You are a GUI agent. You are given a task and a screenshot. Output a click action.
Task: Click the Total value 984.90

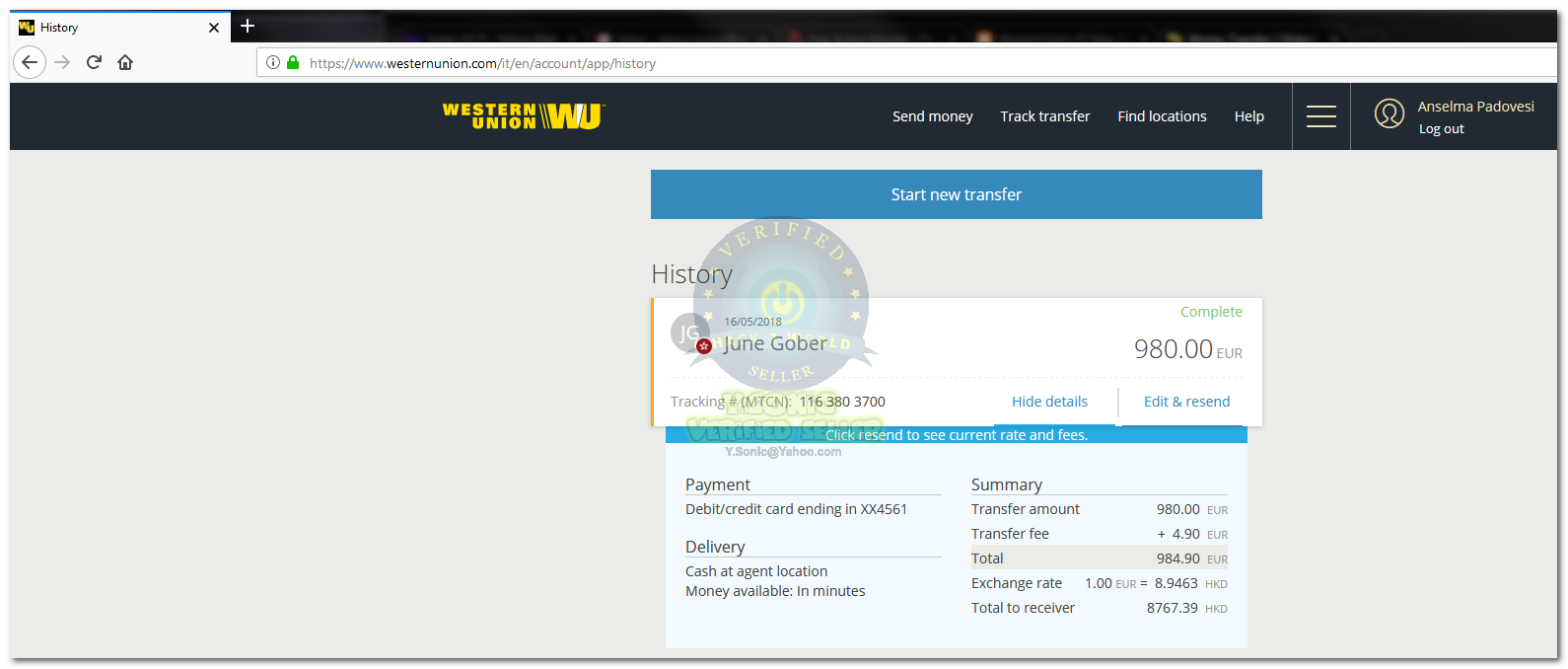(x=1177, y=558)
